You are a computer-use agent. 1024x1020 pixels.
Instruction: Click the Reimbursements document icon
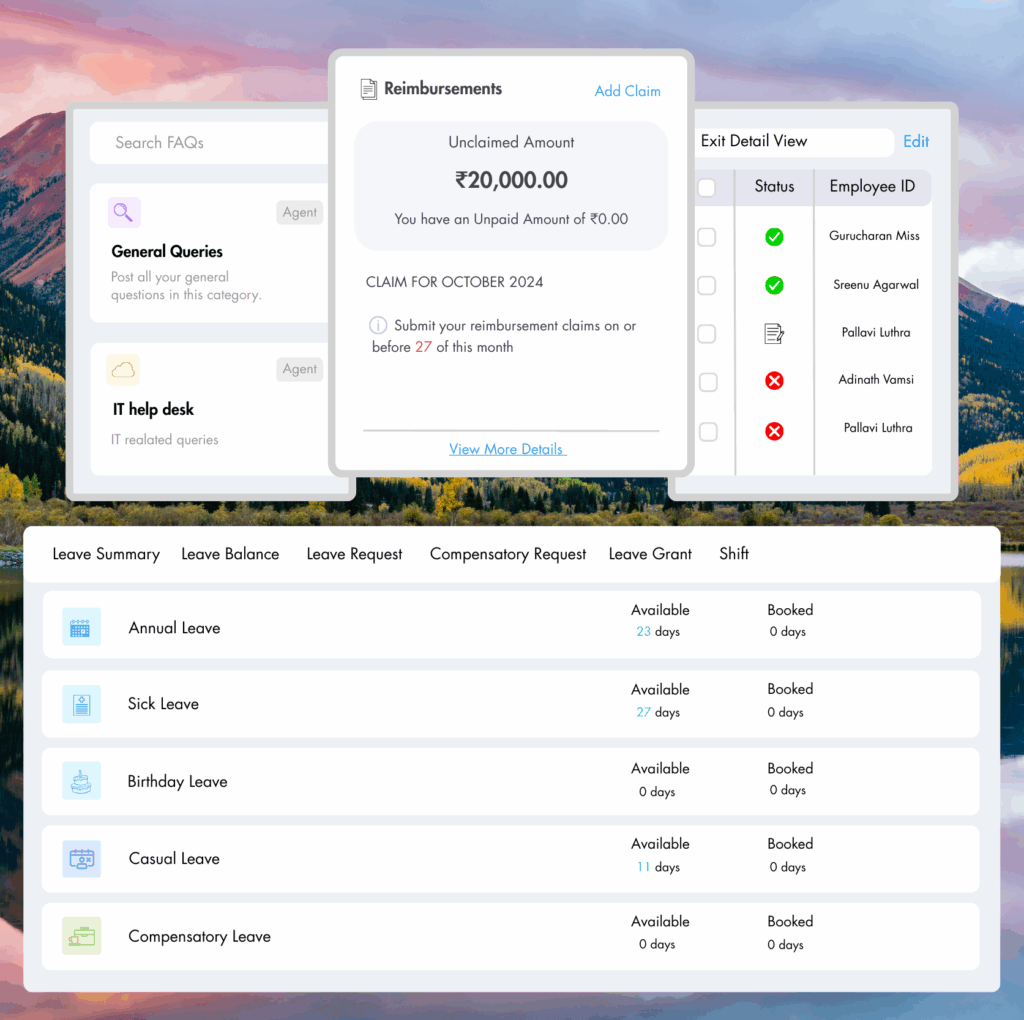[368, 89]
